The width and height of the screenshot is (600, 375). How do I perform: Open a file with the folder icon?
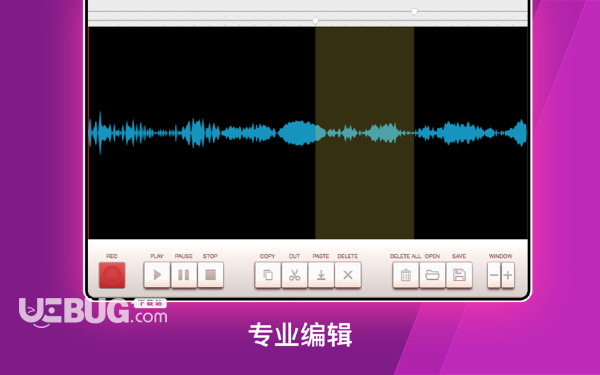[x=432, y=275]
